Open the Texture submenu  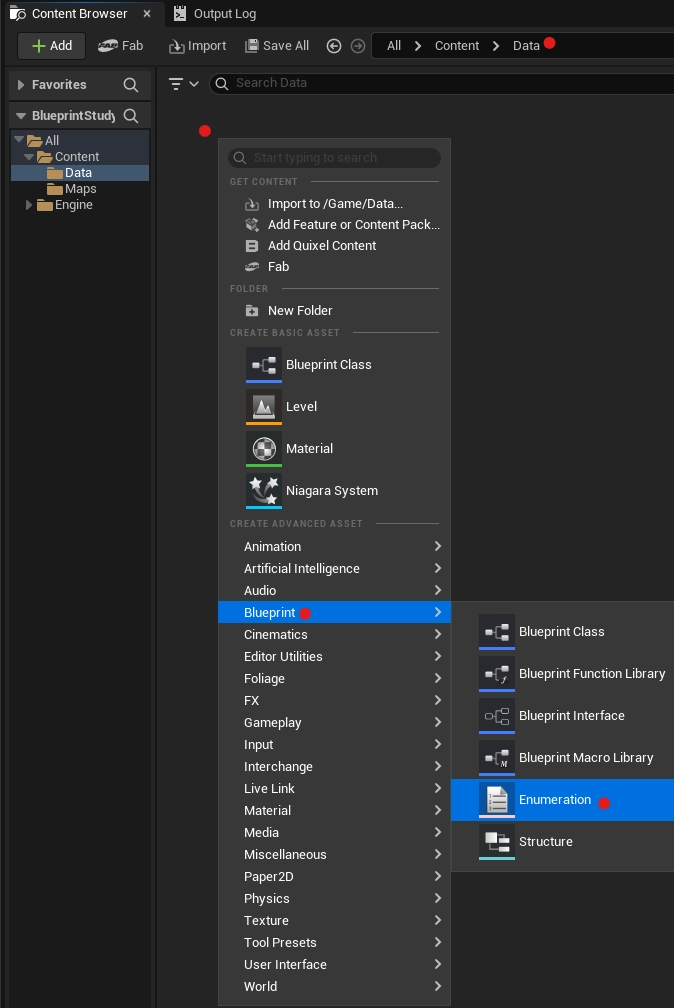[334, 921]
